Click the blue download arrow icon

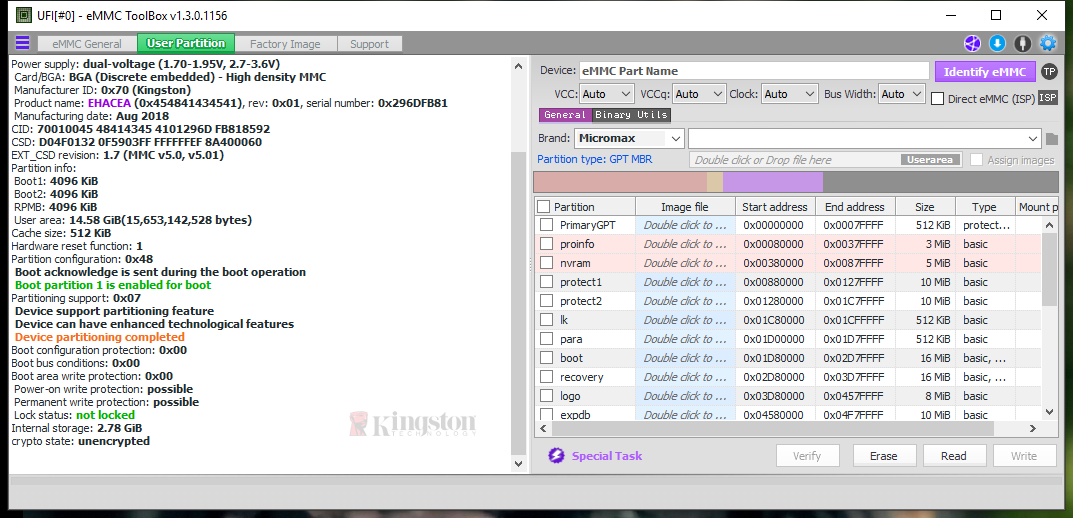click(x=997, y=43)
